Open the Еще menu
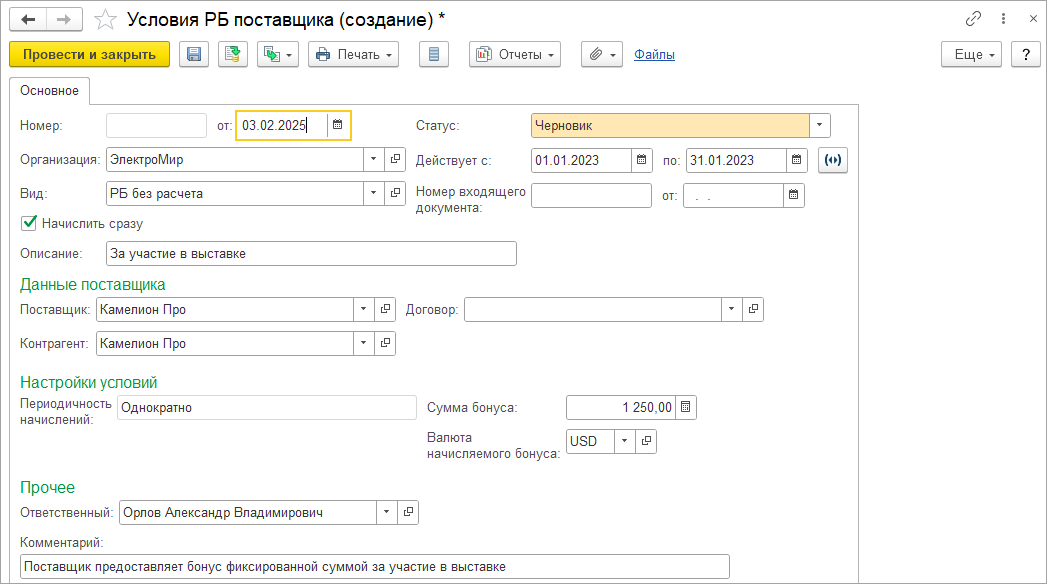The image size is (1047, 584). 971,55
